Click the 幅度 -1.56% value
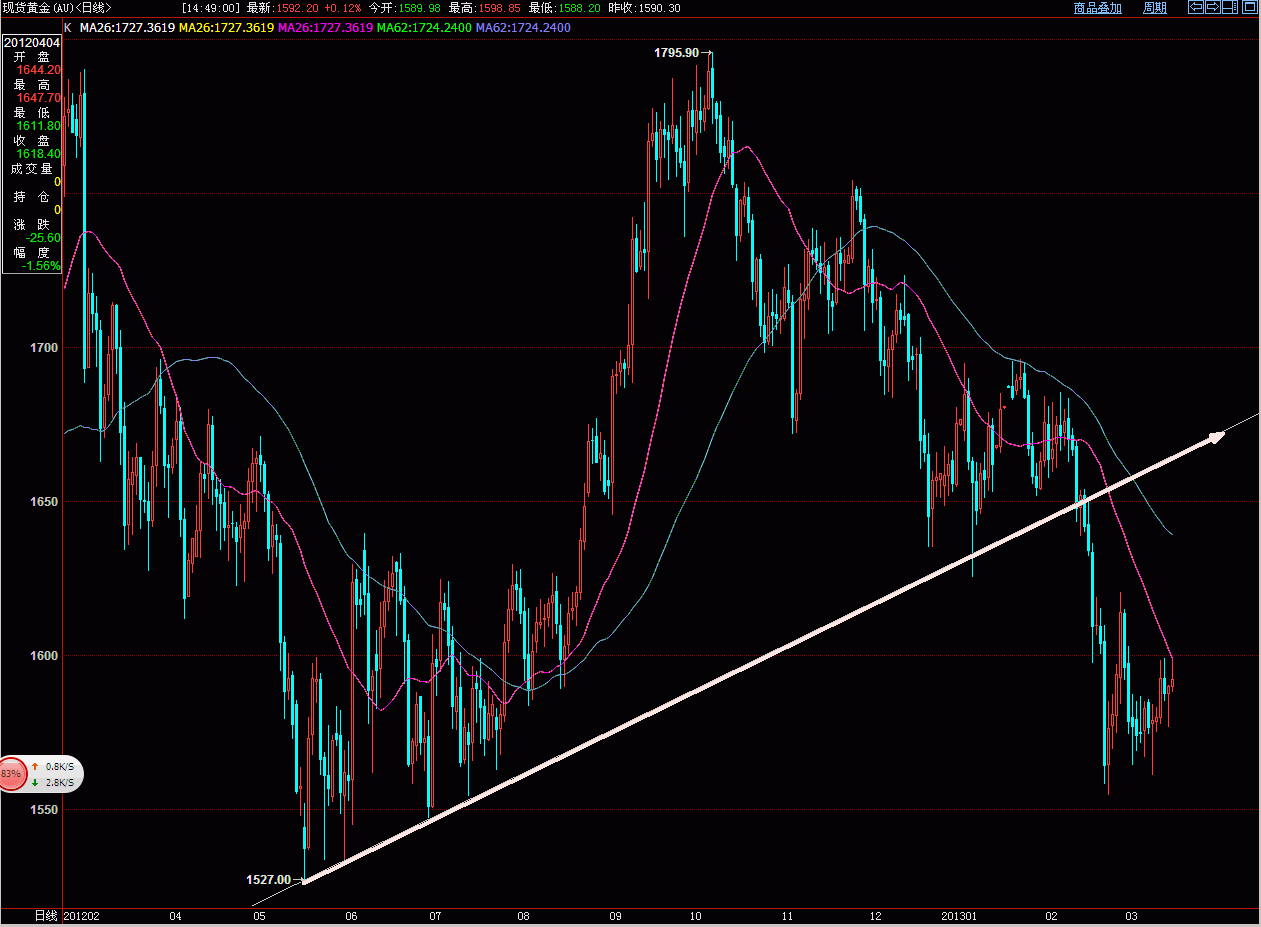1261x927 pixels. pyautogui.click(x=41, y=266)
